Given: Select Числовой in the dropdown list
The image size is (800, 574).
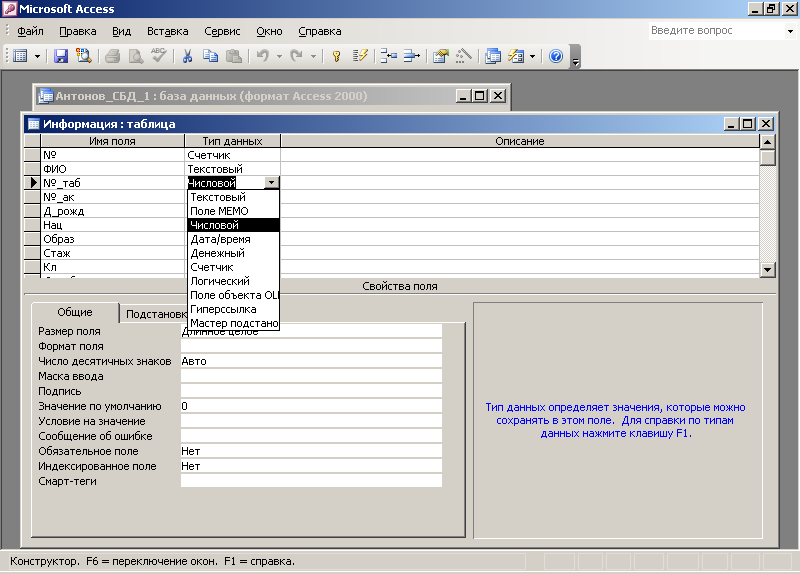Looking at the screenshot, I should coord(234,225).
